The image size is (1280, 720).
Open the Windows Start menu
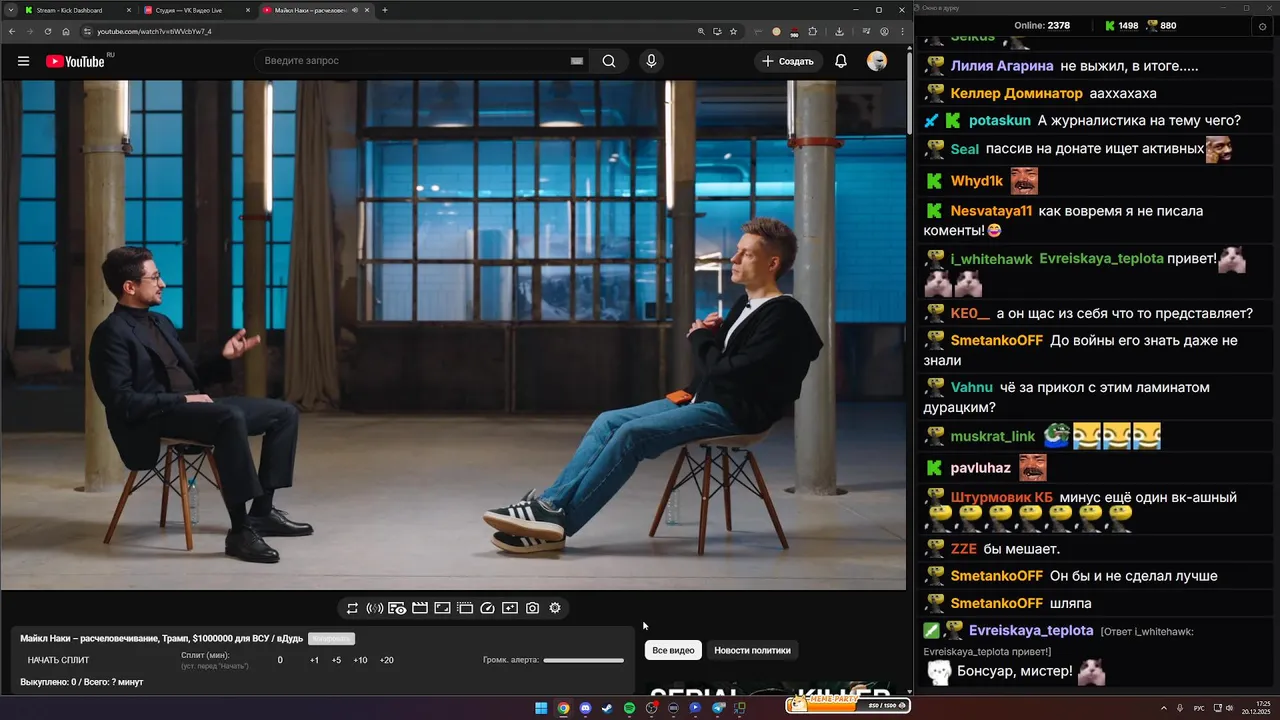tap(541, 708)
